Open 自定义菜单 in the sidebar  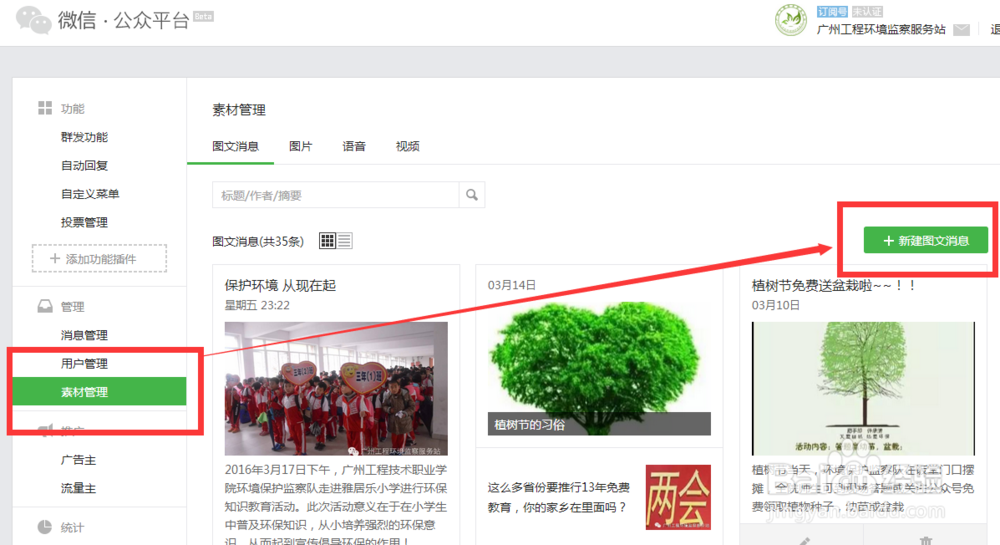pos(90,194)
